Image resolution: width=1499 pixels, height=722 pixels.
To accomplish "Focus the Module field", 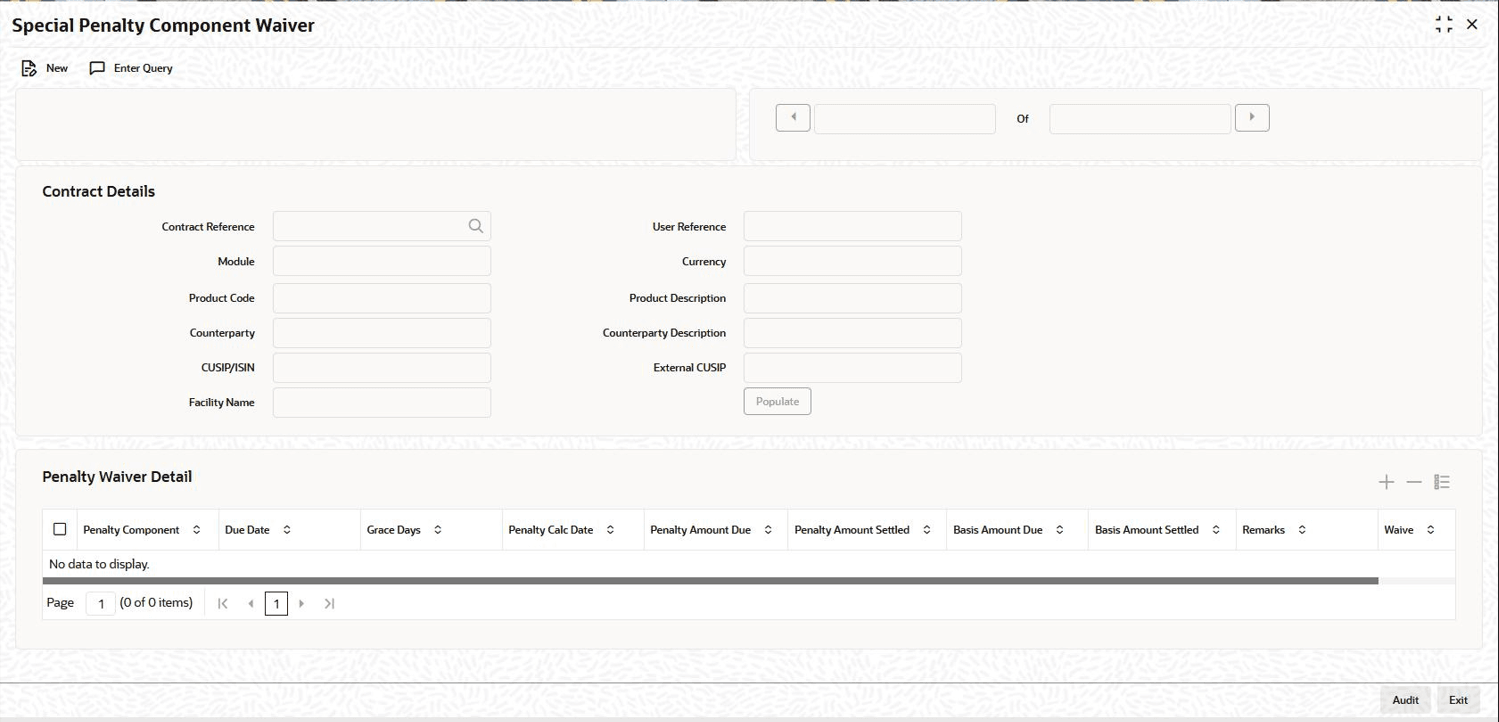I will click(x=382, y=261).
